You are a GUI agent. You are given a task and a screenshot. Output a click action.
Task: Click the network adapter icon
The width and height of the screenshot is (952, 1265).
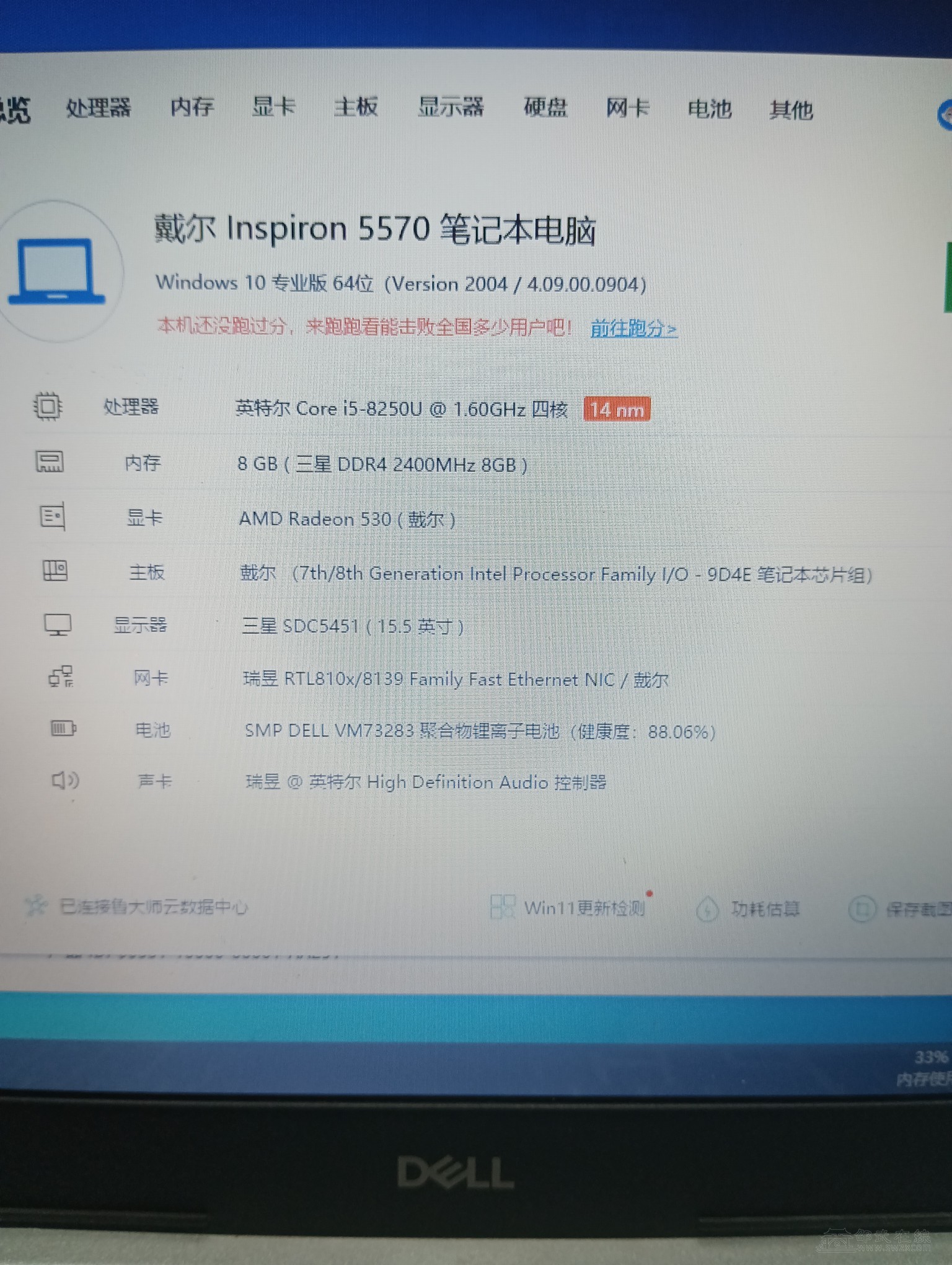pyautogui.click(x=61, y=677)
